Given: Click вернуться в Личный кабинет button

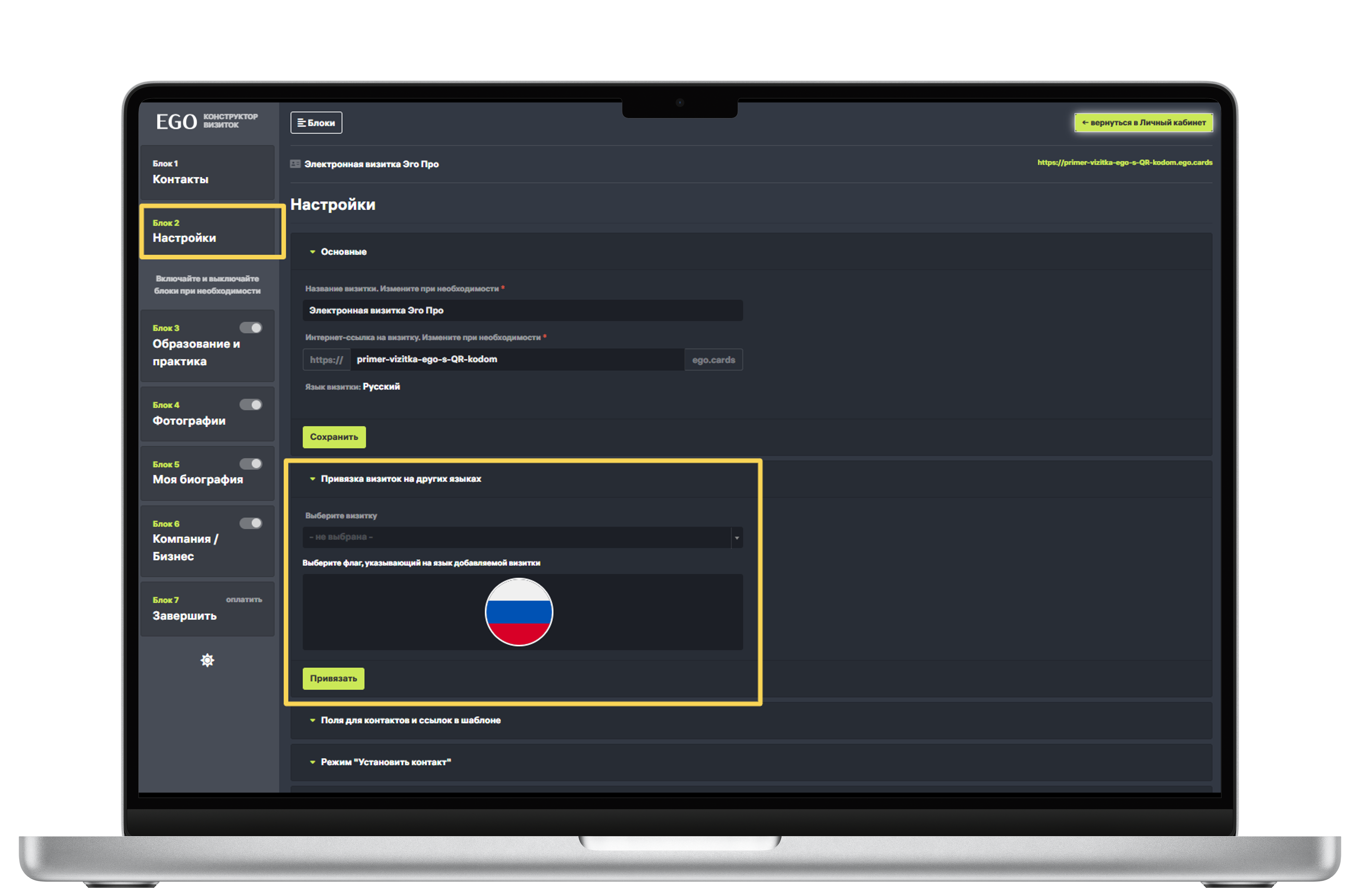Looking at the screenshot, I should click(x=1143, y=122).
